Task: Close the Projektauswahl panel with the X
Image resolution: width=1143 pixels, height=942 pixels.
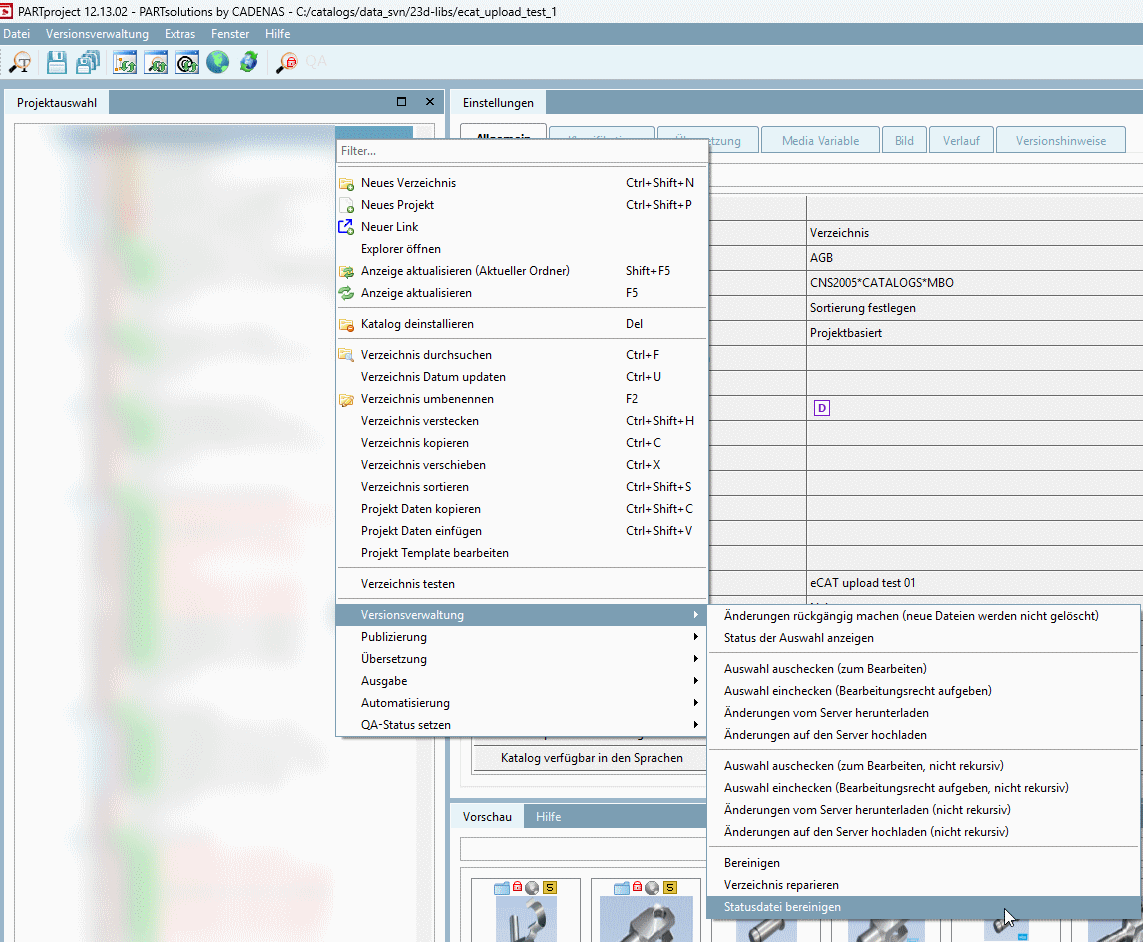Action: pyautogui.click(x=430, y=102)
